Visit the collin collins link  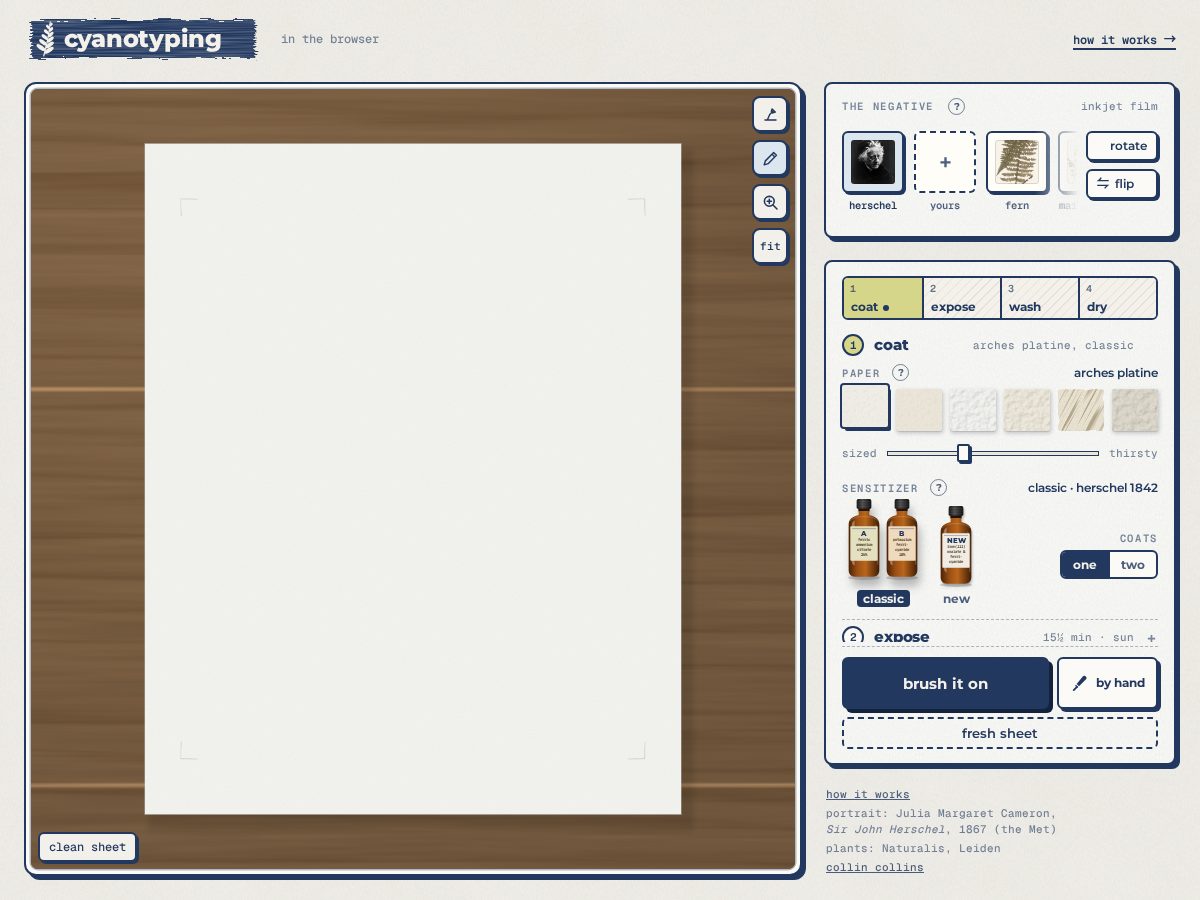(875, 867)
